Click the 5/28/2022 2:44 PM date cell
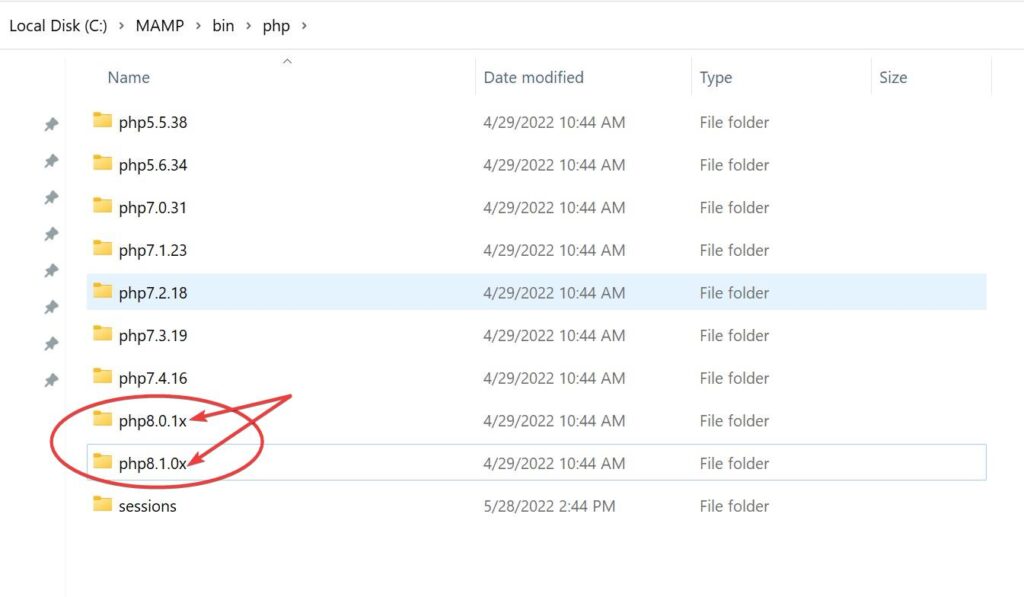The image size is (1024, 597). 549,506
